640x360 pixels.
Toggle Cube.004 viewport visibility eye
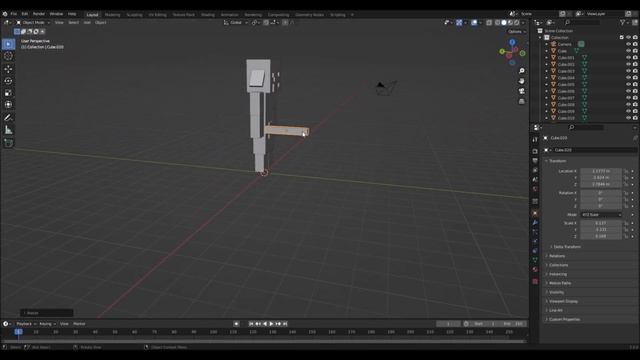628,78
